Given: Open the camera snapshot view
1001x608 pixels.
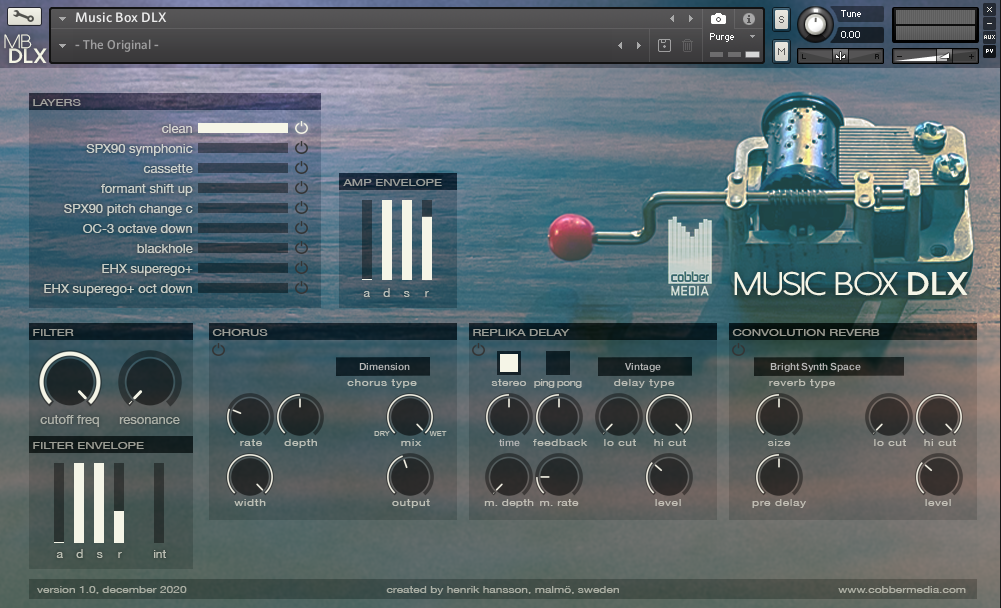Looking at the screenshot, I should pyautogui.click(x=718, y=19).
